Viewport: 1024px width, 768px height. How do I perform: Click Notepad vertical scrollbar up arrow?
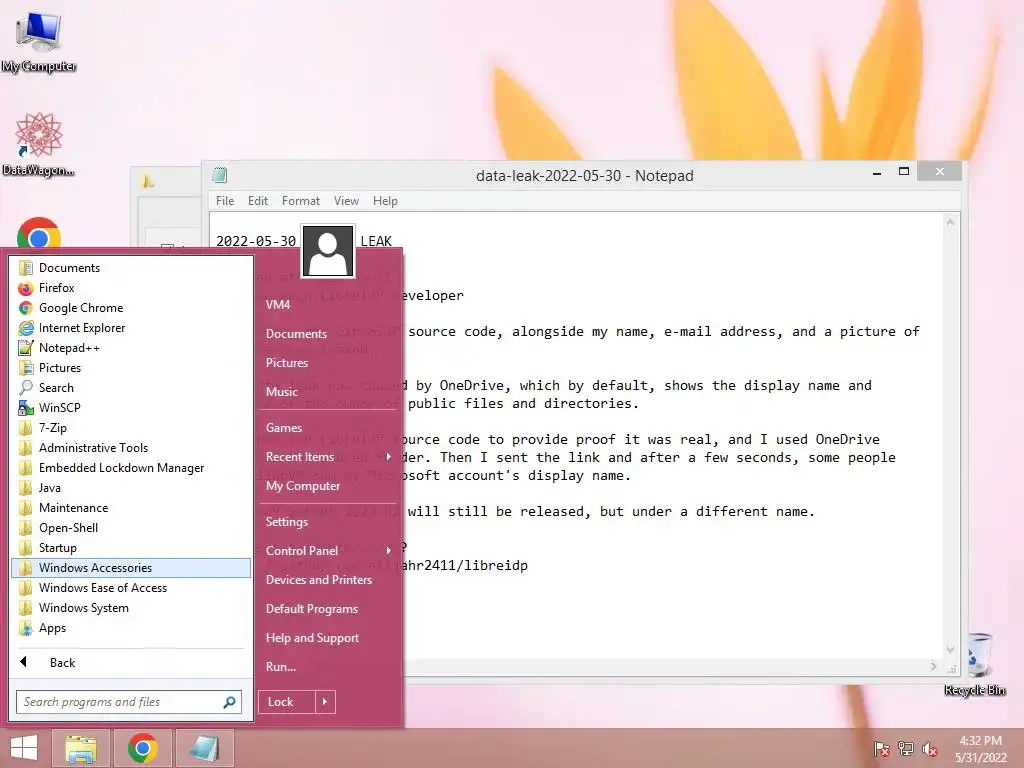pyautogui.click(x=951, y=223)
